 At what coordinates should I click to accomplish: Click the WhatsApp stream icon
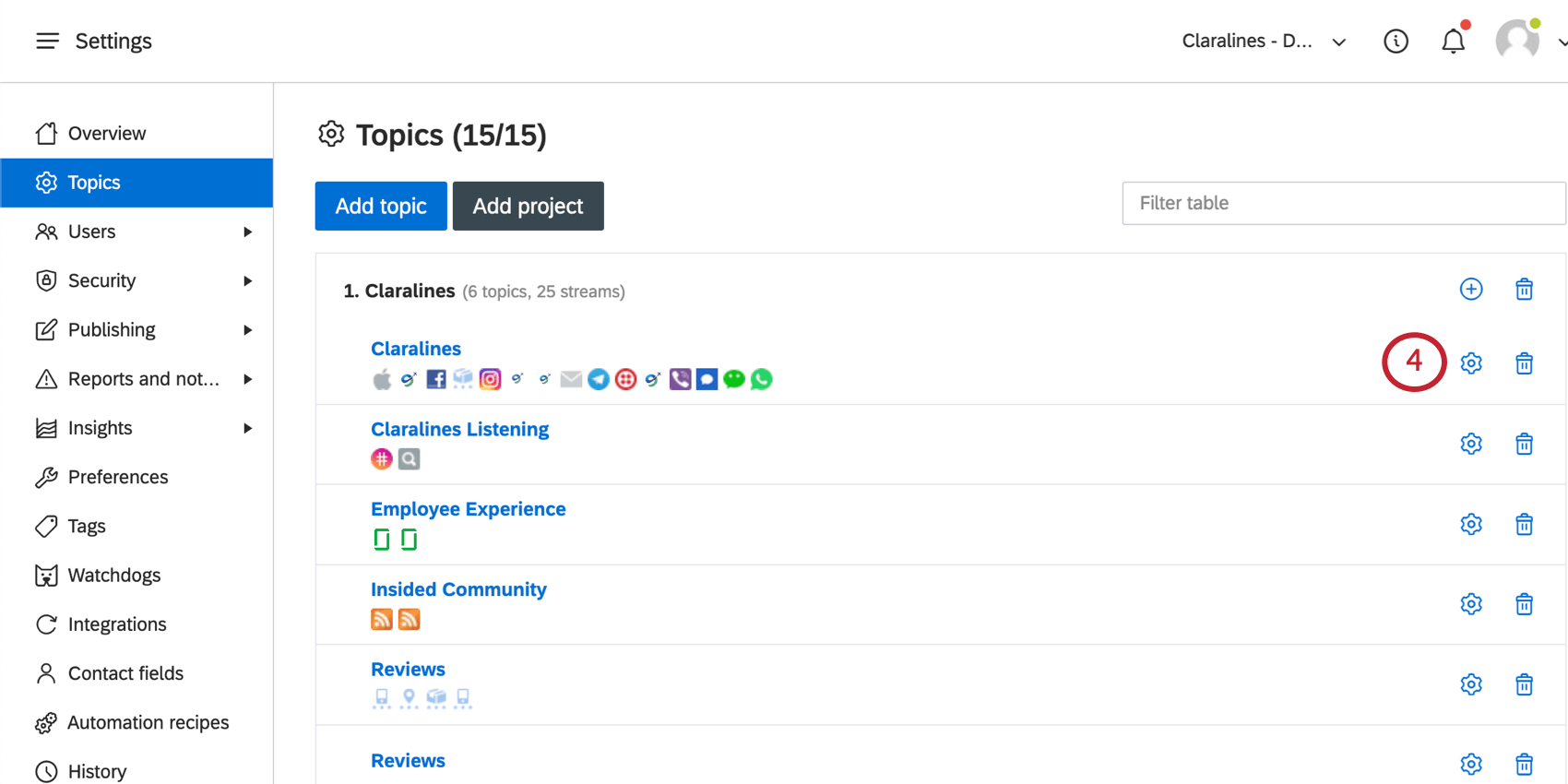click(761, 379)
